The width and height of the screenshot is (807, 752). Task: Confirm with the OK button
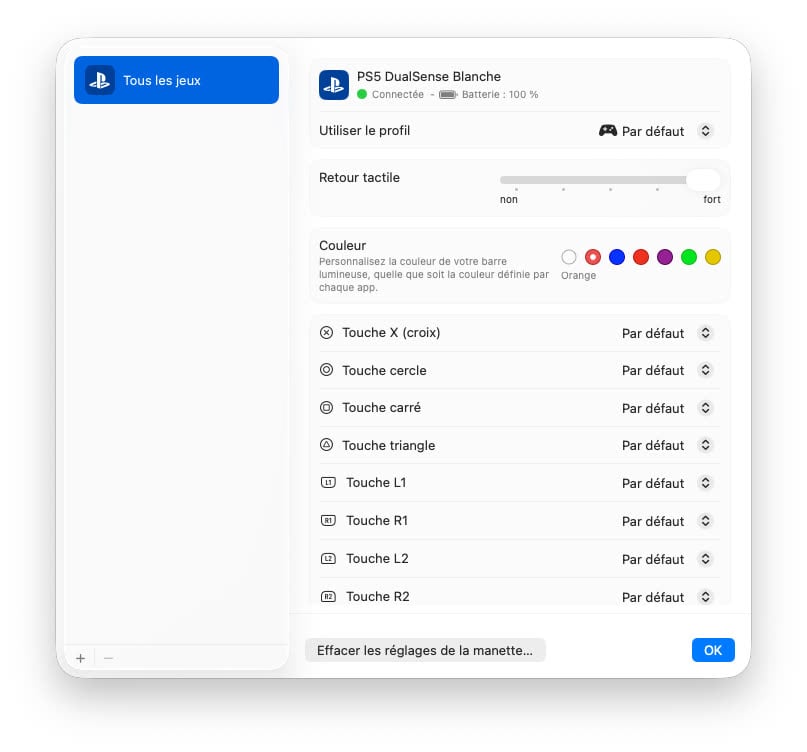(713, 650)
